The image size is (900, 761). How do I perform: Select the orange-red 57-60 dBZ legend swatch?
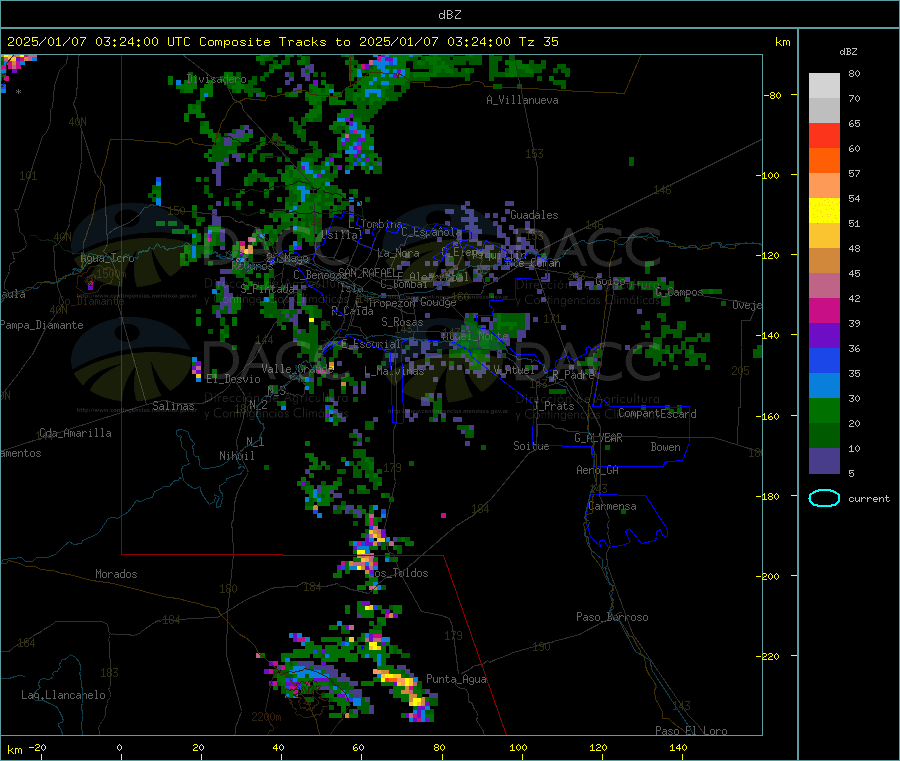coord(824,161)
